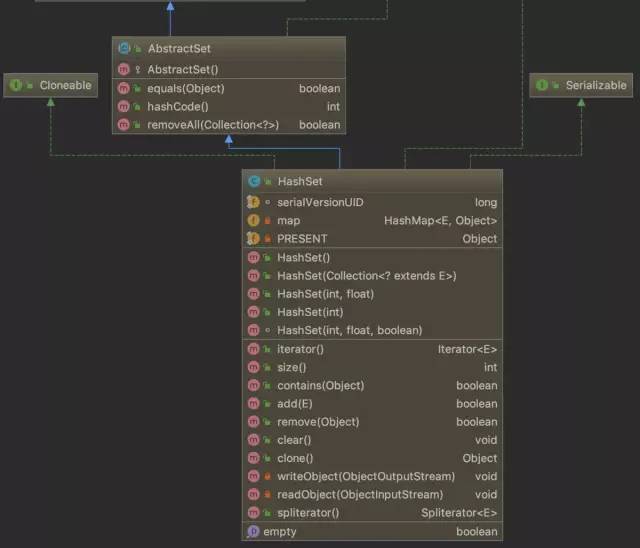Viewport: 640px width, 548px height.
Task: Click property icon beside empty
Action: 253,531
